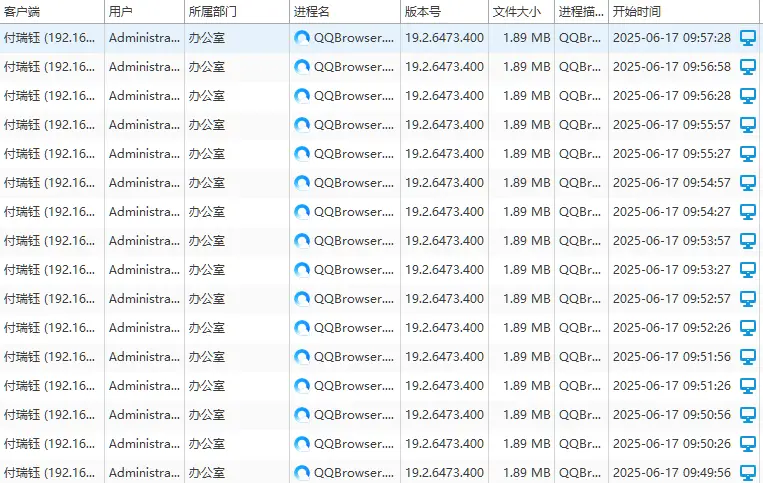The width and height of the screenshot is (763, 483).
Task: Click start time 2025-06-17 09:54:57
Action: pos(672,183)
